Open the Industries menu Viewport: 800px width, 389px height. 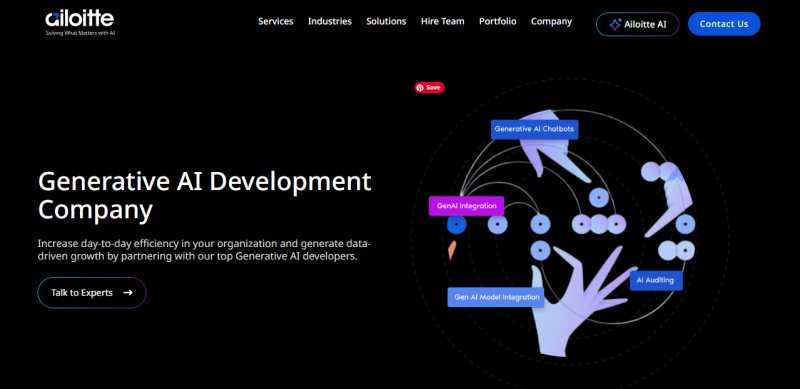coord(330,21)
